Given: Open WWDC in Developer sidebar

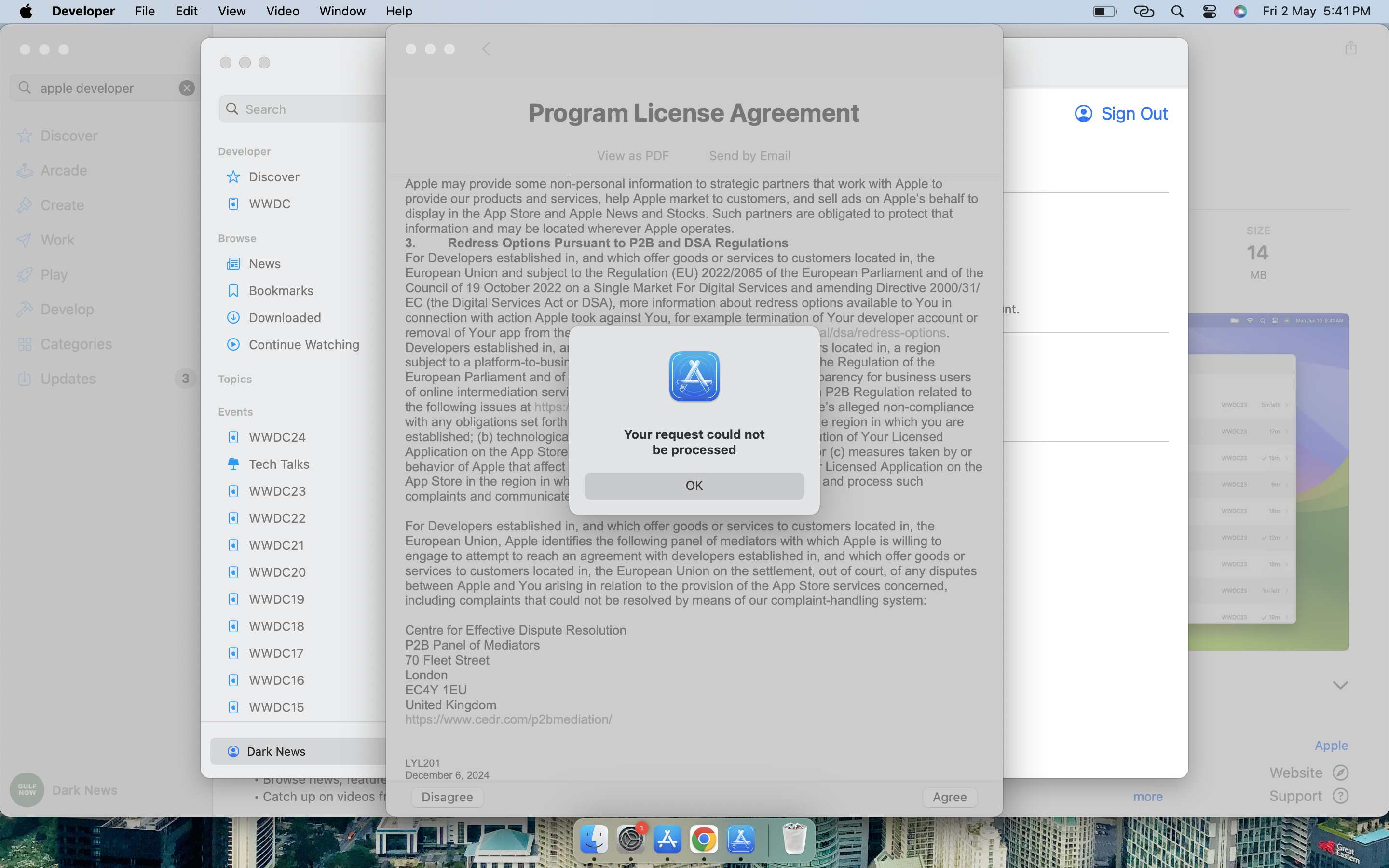Looking at the screenshot, I should pos(269,204).
